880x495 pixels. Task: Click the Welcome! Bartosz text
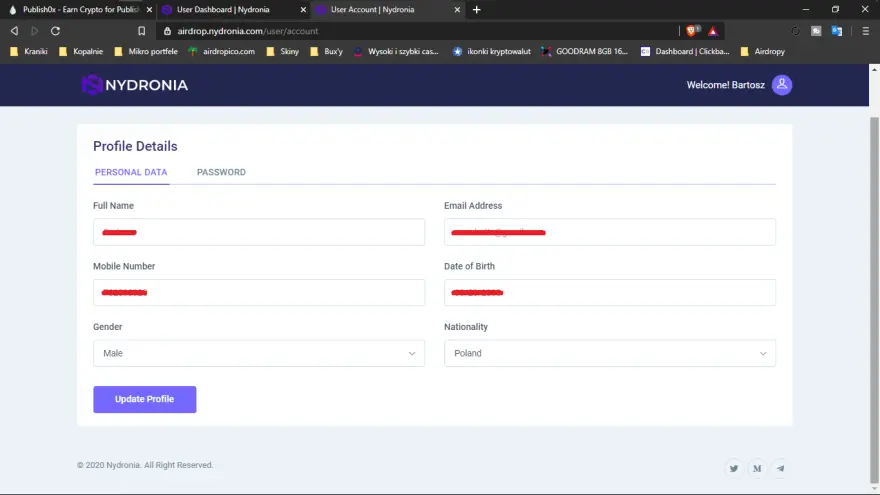[726, 85]
